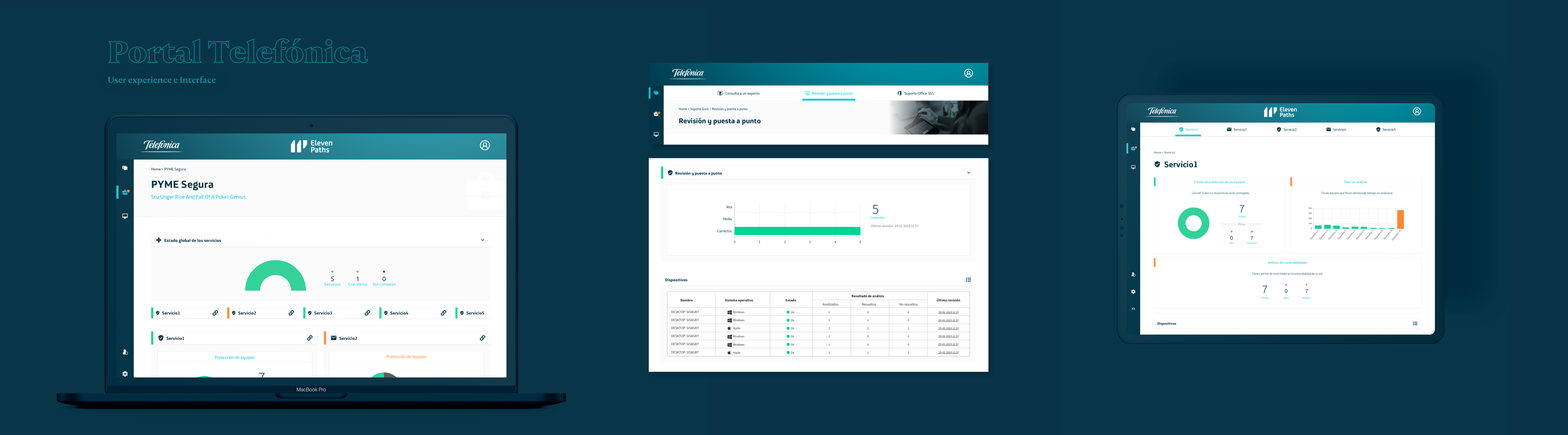1568x435 pixels.
Task: Toggle list view icon beside Dispositivos on tablet
Action: 1415,323
